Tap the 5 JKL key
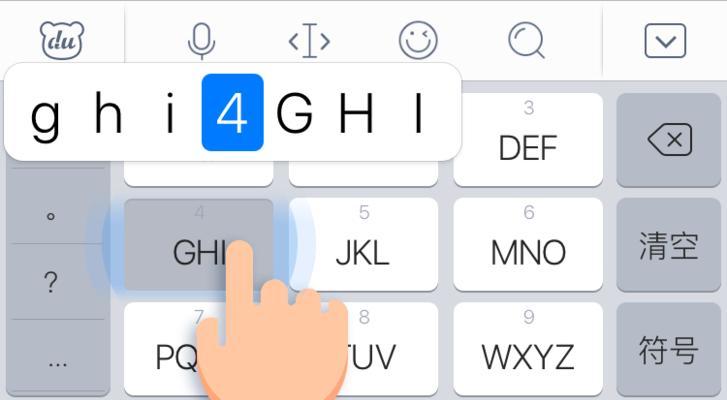 click(x=364, y=244)
